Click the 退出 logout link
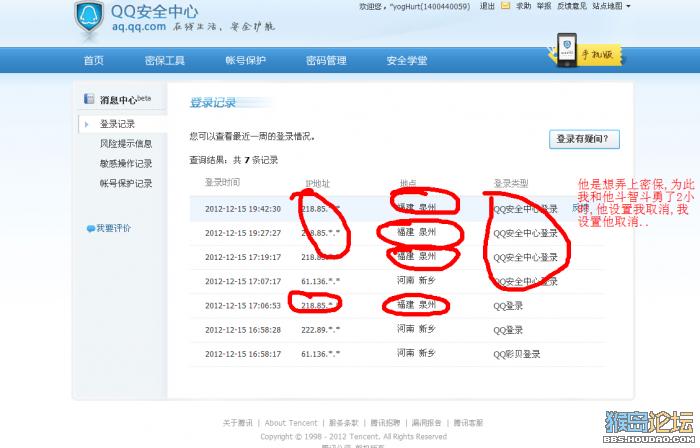The width and height of the screenshot is (700, 448). pyautogui.click(x=487, y=6)
